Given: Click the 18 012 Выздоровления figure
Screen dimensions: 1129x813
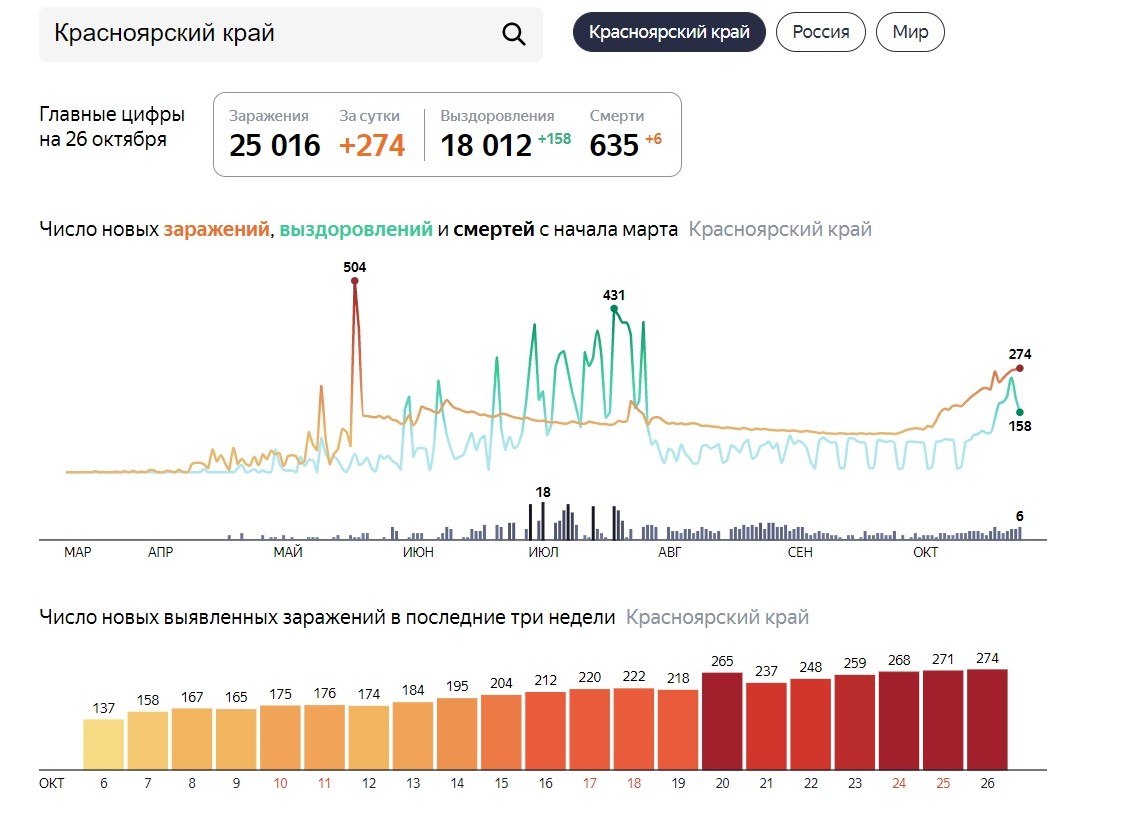Looking at the screenshot, I should 486,145.
